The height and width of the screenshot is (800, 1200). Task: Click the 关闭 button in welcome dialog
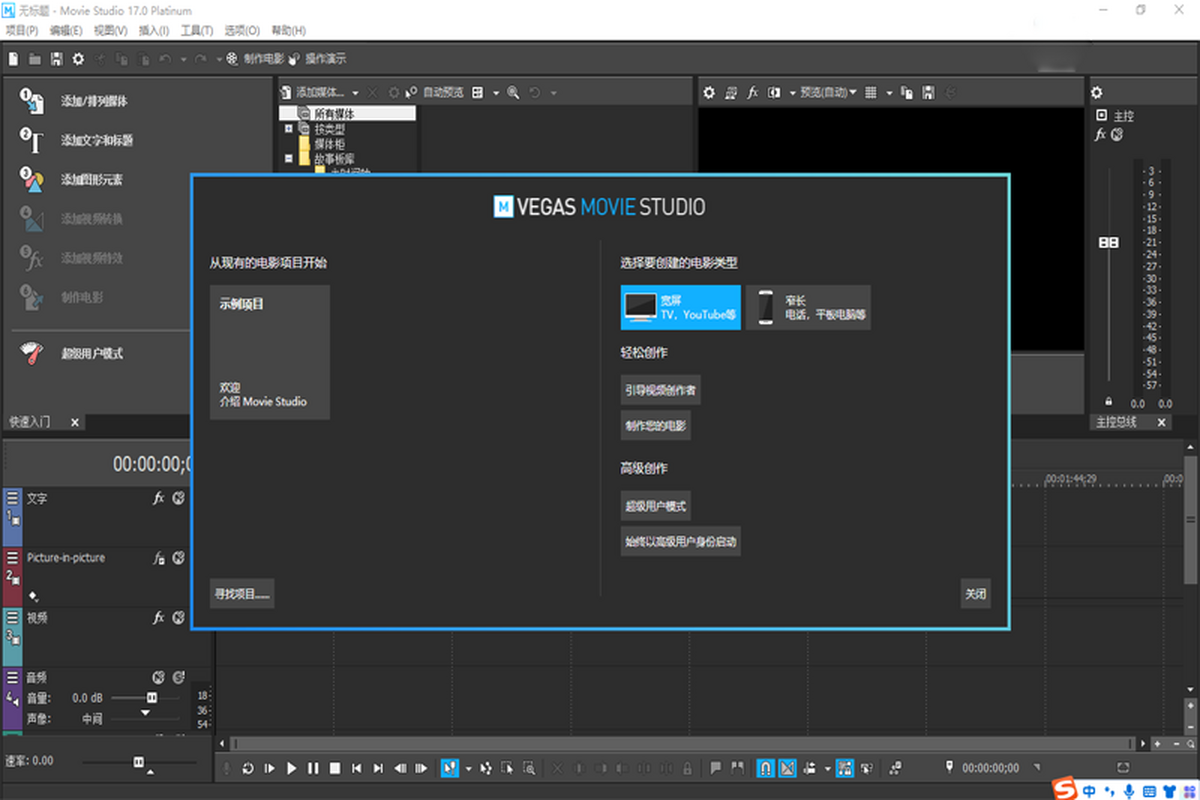(975, 594)
